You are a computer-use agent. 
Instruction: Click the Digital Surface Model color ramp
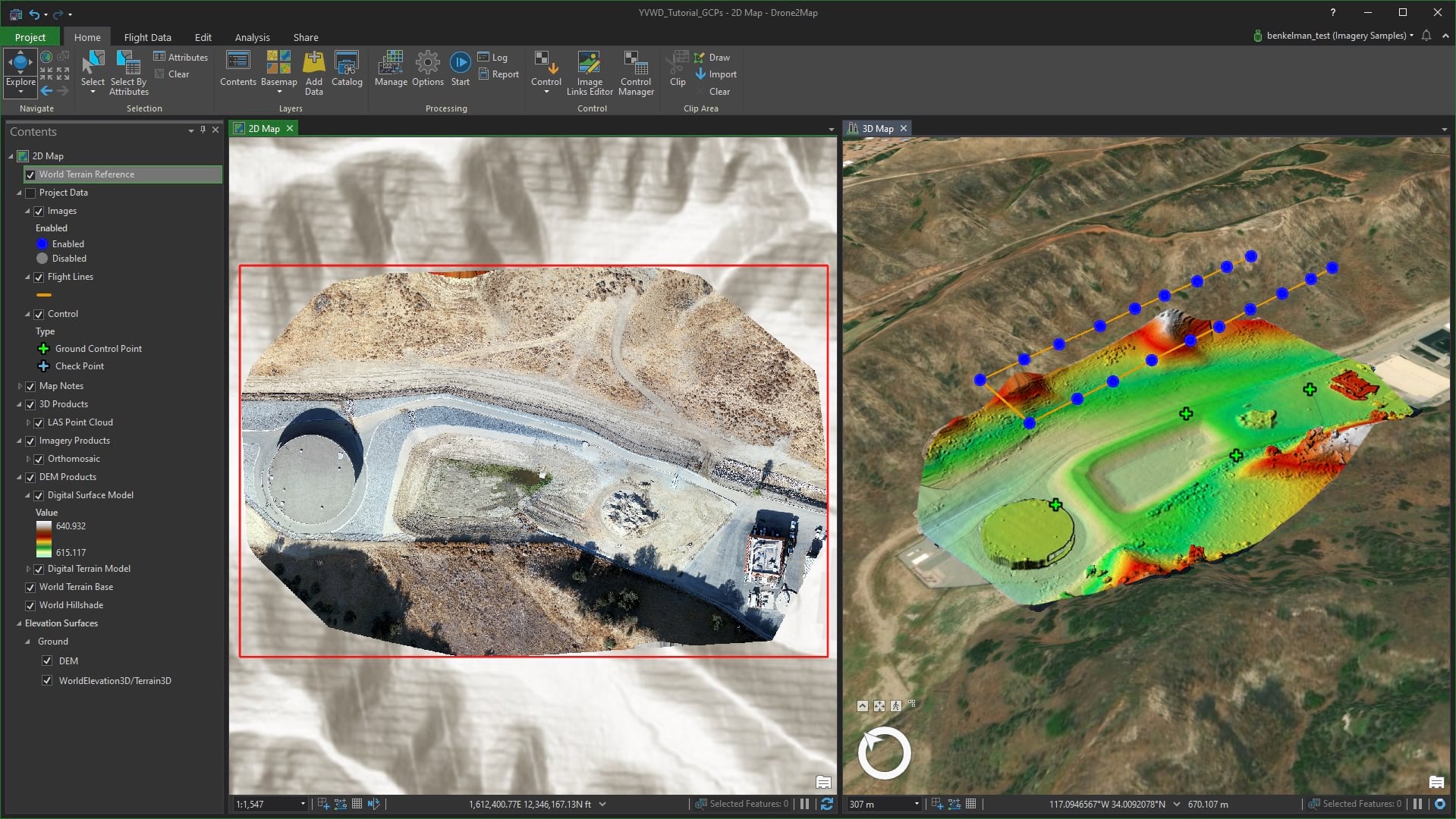tap(43, 539)
